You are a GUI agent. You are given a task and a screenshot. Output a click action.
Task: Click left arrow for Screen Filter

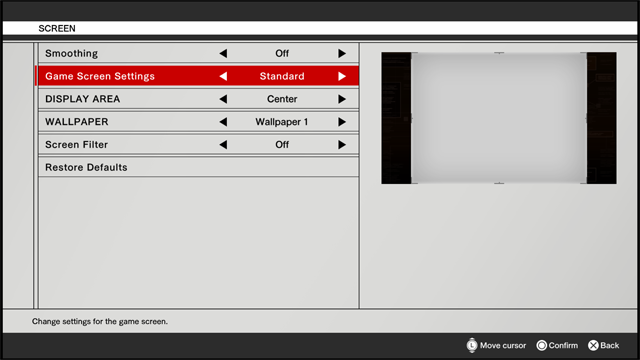click(x=223, y=145)
